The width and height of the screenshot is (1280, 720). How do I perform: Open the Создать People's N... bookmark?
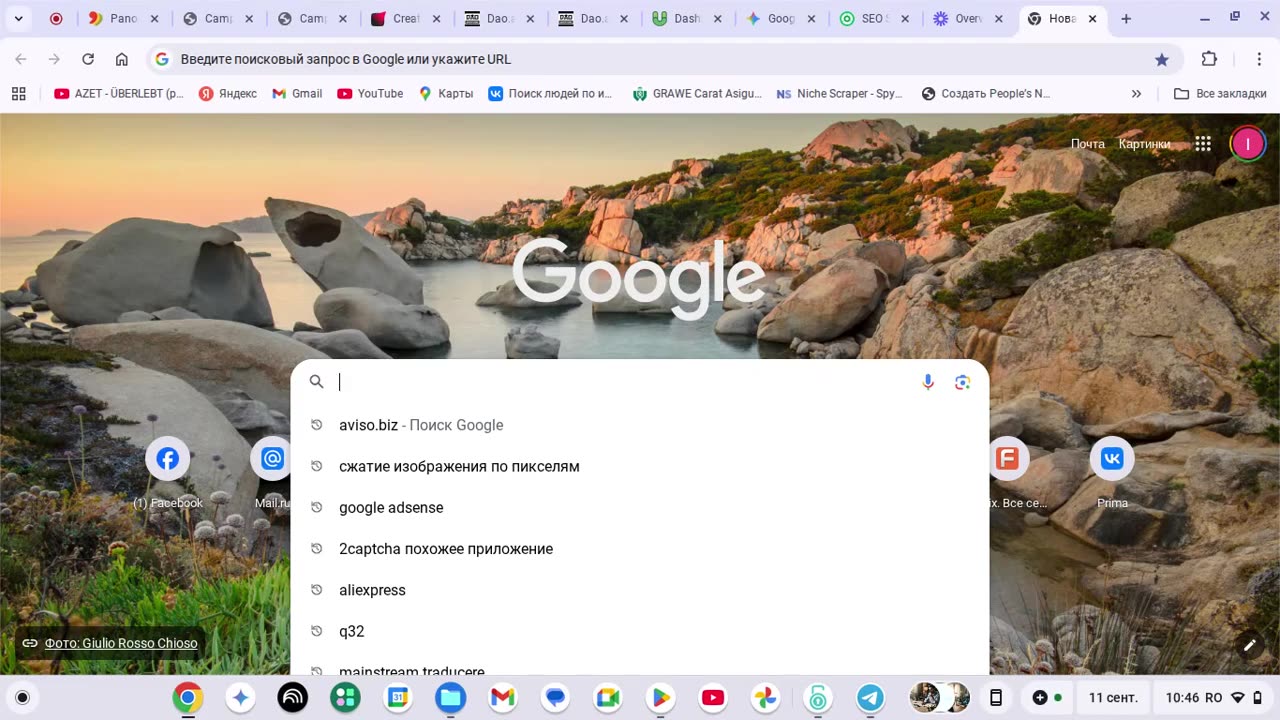point(985,94)
